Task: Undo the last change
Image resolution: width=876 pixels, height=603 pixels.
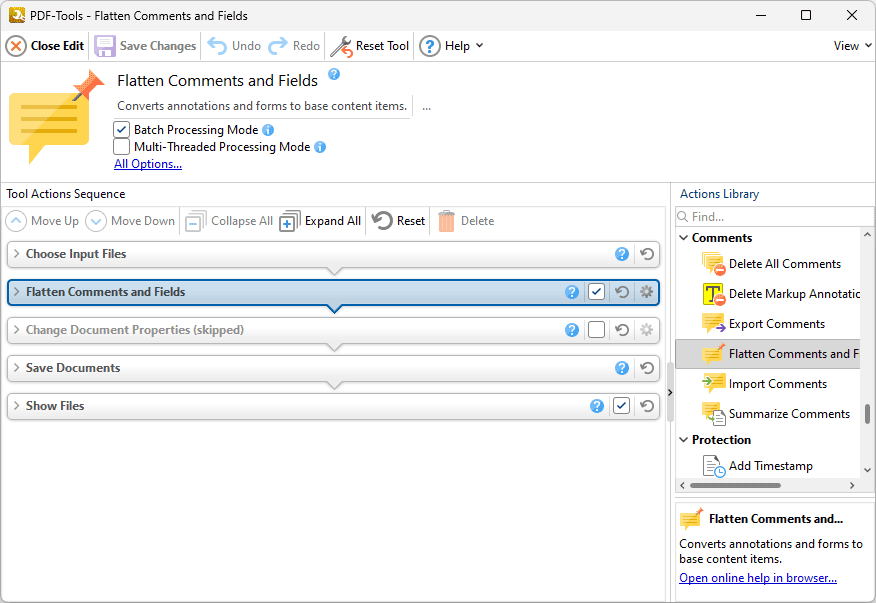Action: [x=234, y=46]
